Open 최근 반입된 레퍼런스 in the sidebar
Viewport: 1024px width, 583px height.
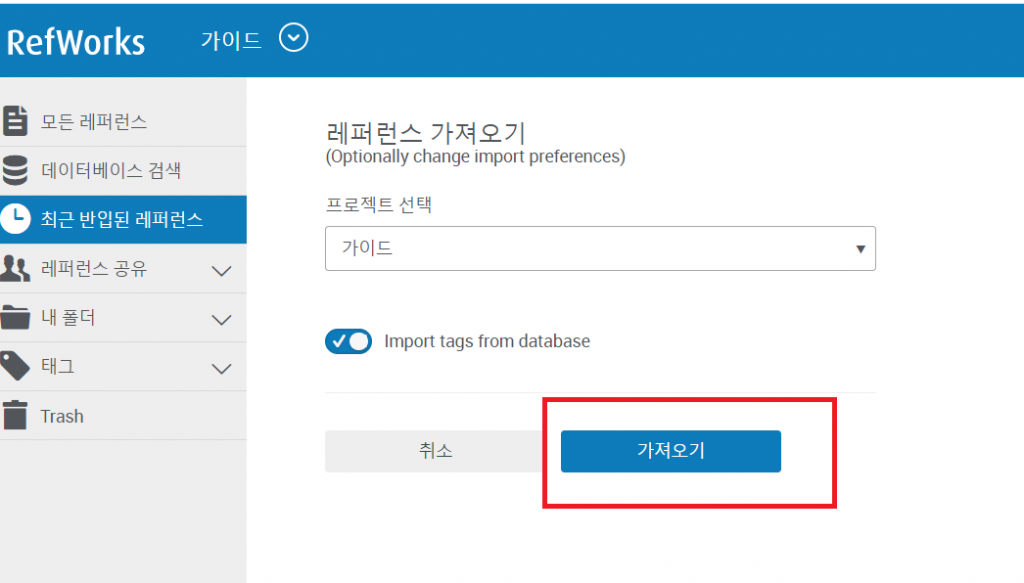click(122, 220)
